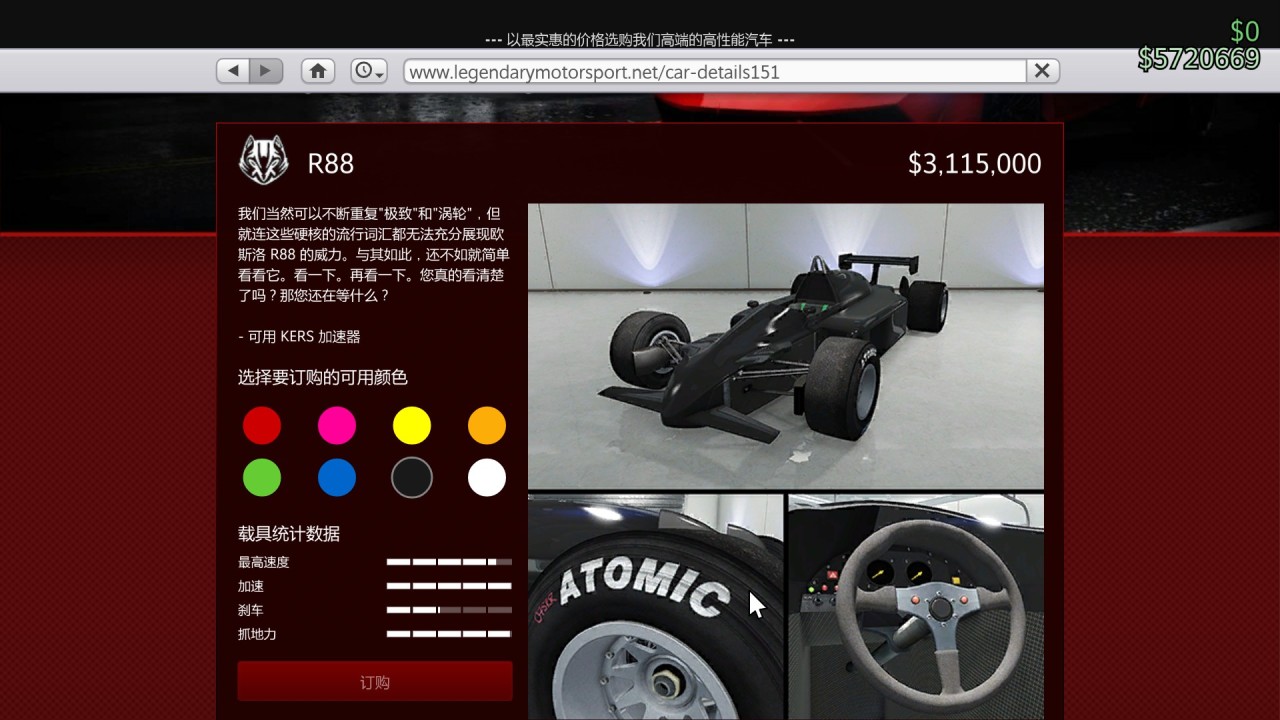Click the 刹车 braking stat bar
This screenshot has height=720, width=1280.
click(449, 610)
